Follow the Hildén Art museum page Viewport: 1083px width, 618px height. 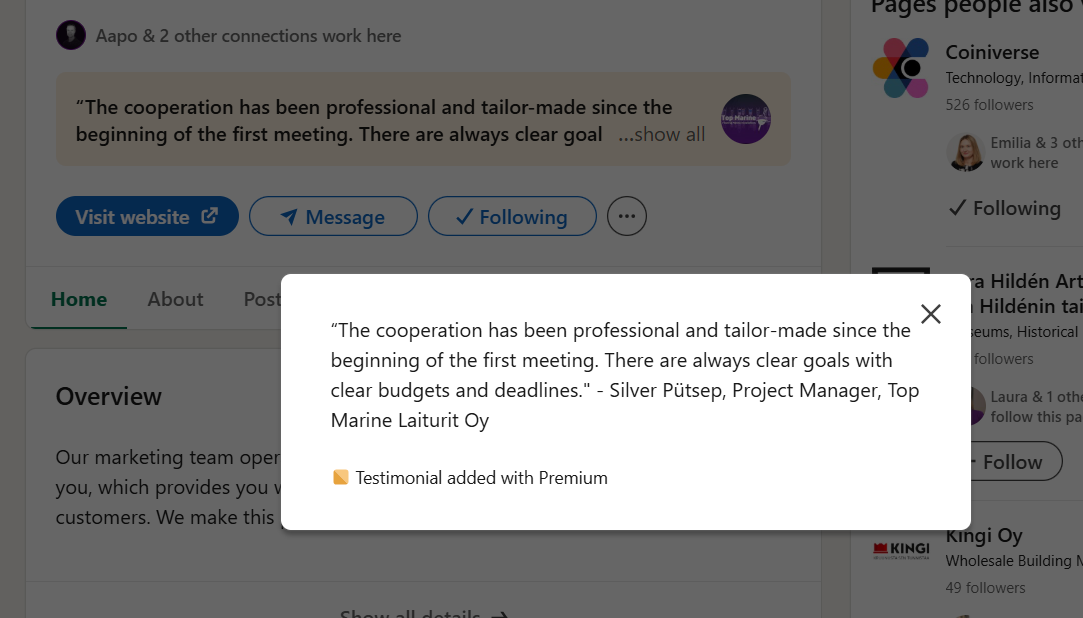[x=1010, y=462]
